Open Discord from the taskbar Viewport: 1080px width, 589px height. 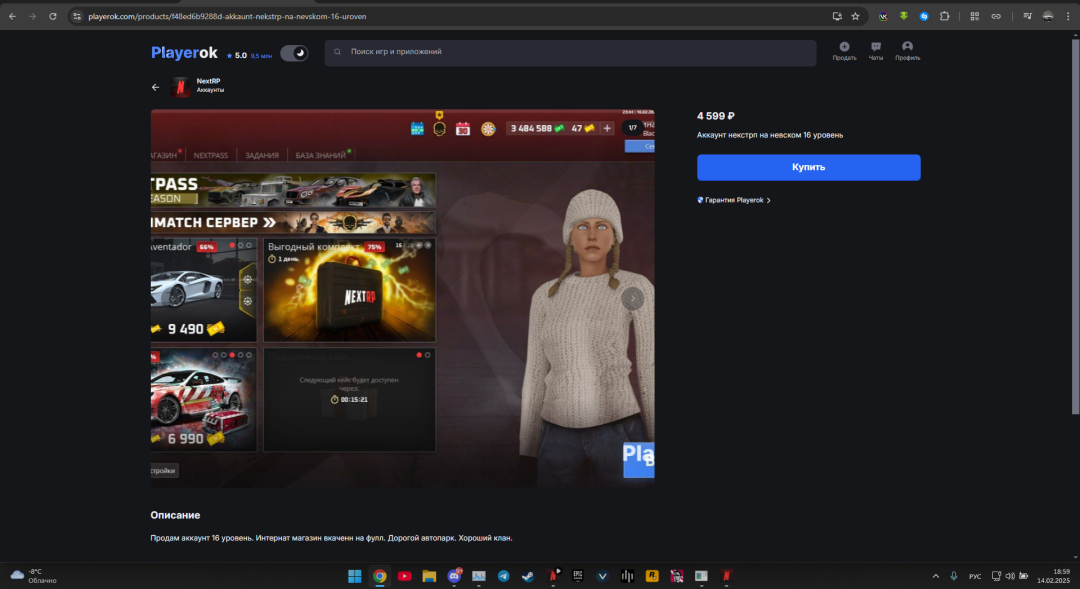(454, 576)
